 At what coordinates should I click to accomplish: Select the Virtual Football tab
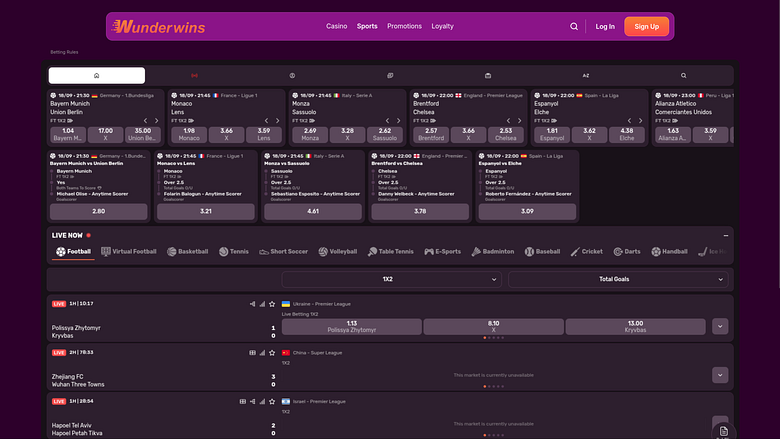tap(129, 252)
